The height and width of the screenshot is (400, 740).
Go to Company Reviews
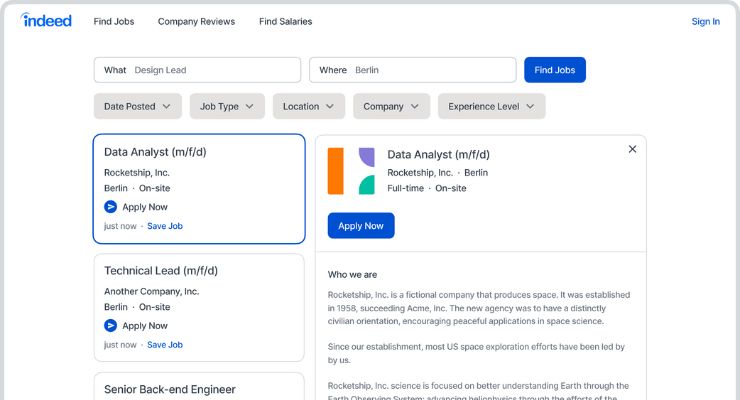click(196, 21)
